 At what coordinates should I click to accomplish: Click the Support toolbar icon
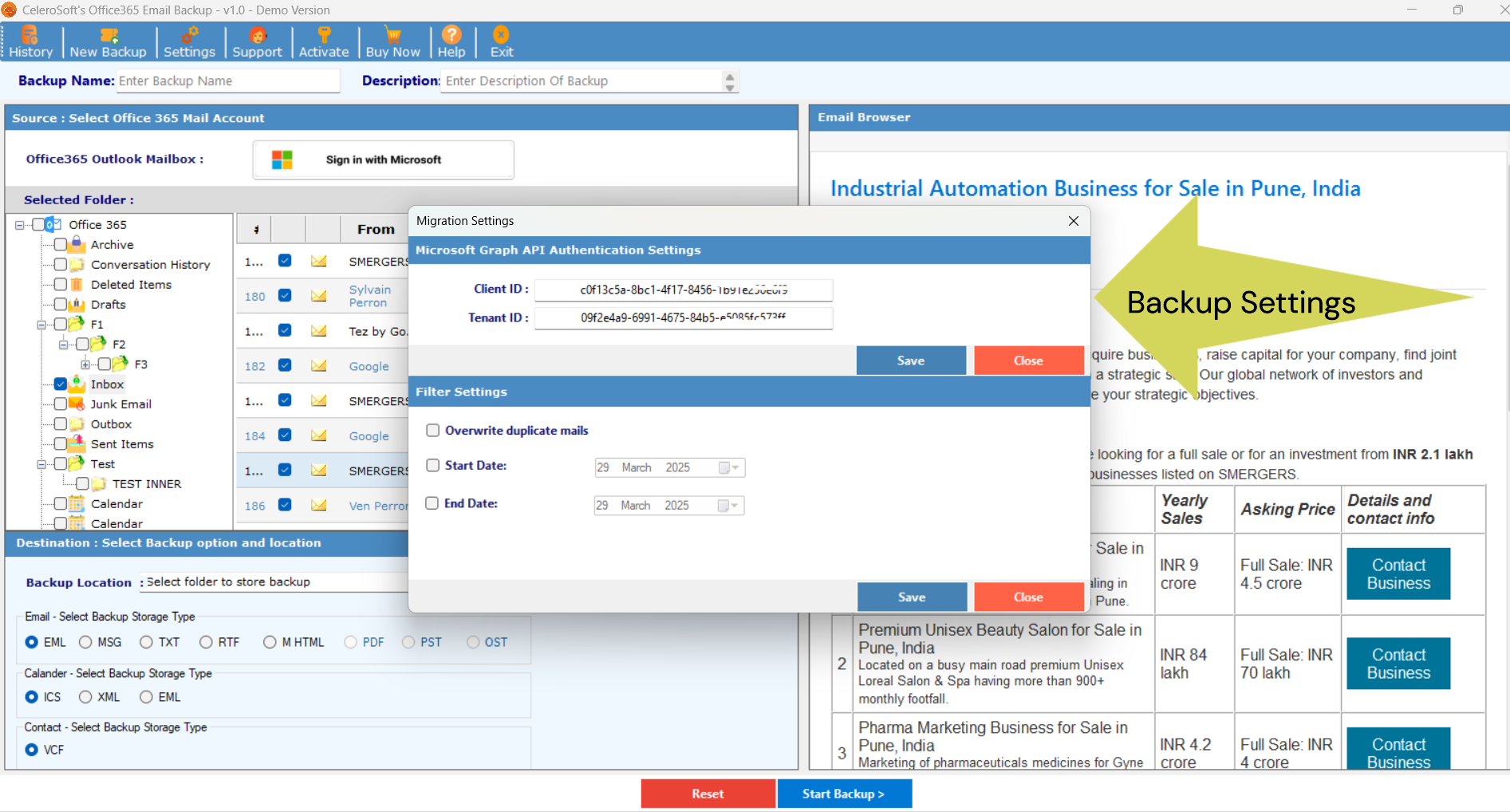pyautogui.click(x=257, y=41)
